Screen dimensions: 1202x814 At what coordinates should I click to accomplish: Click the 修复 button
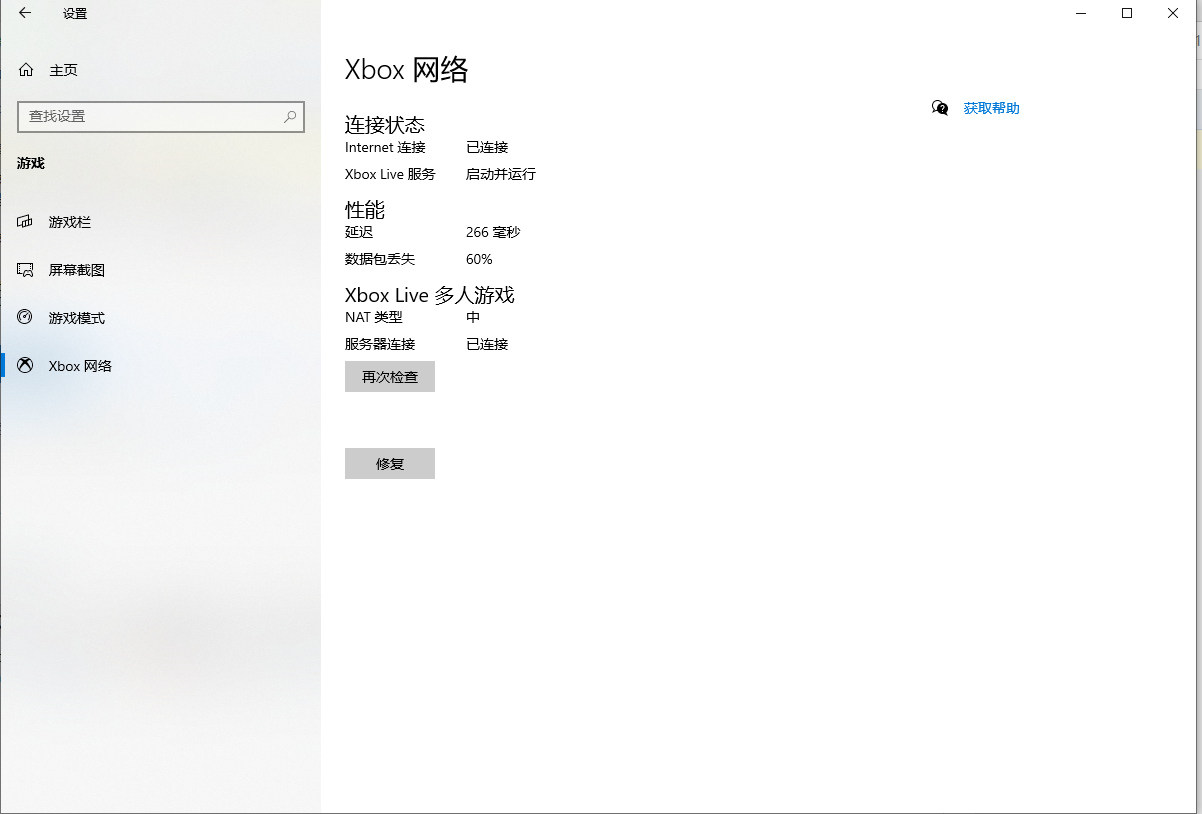pyautogui.click(x=390, y=464)
